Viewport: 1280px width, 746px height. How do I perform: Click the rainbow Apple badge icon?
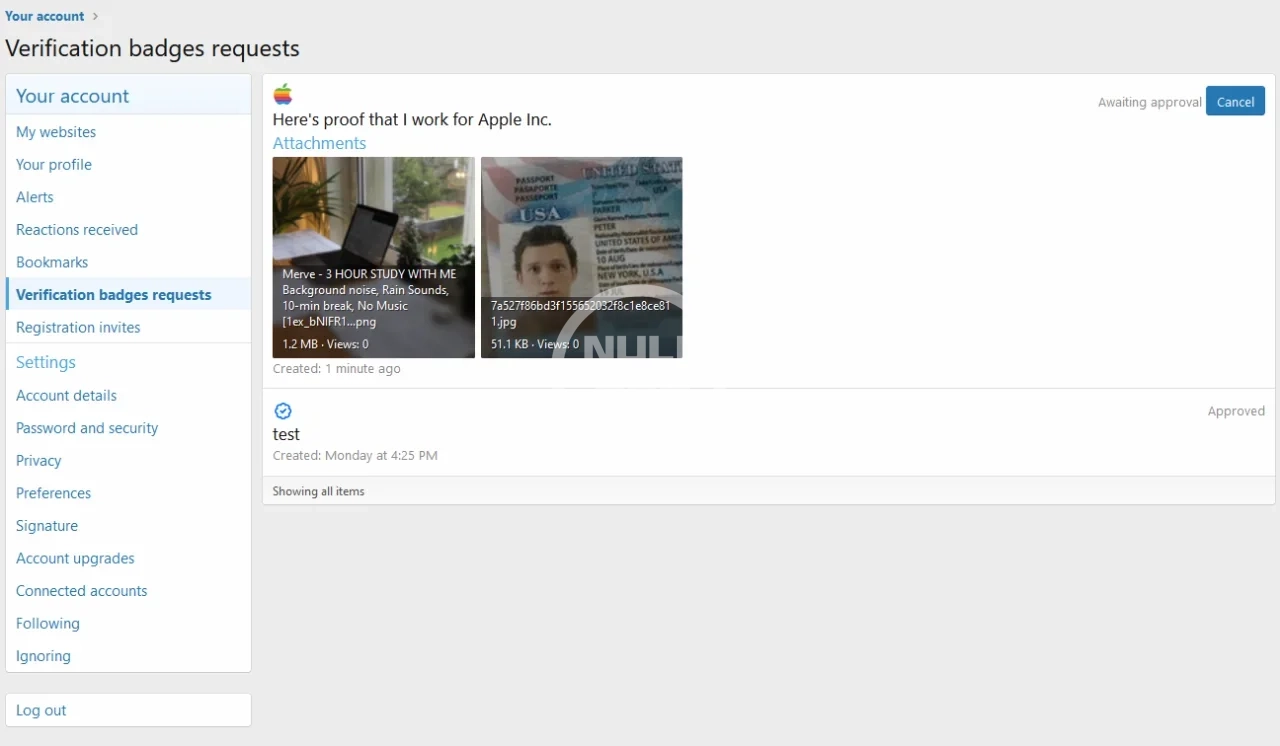click(283, 95)
